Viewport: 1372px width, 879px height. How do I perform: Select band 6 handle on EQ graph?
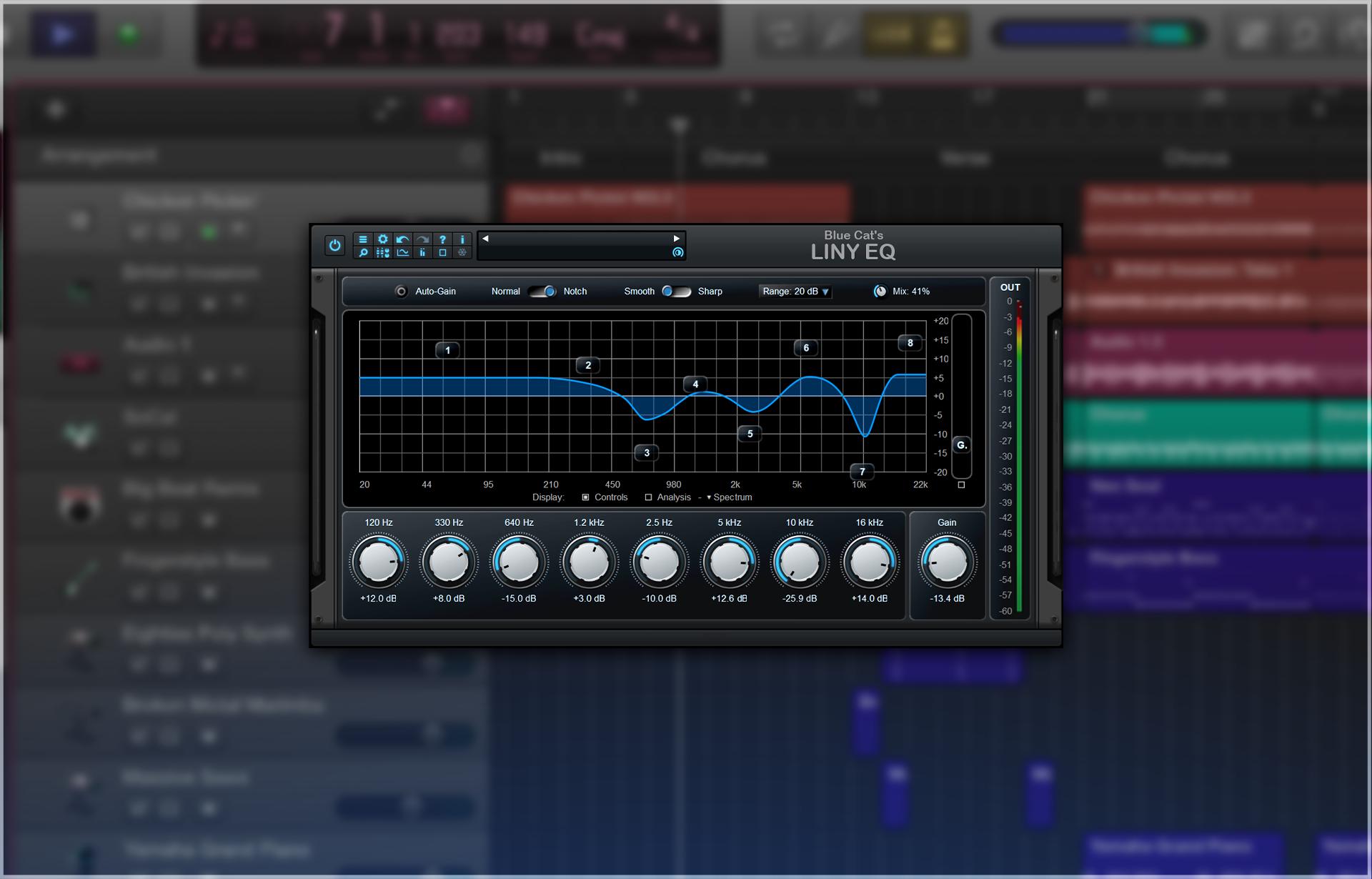pyautogui.click(x=806, y=348)
